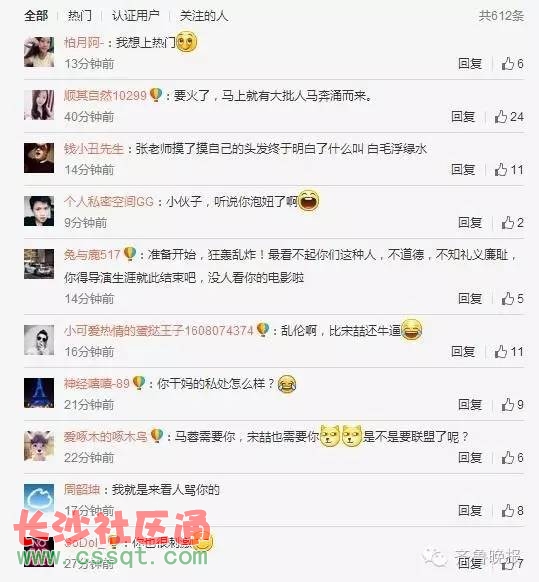
Task: Click 个人私密空间GG's avatar thumbnail
Action: click(39, 211)
